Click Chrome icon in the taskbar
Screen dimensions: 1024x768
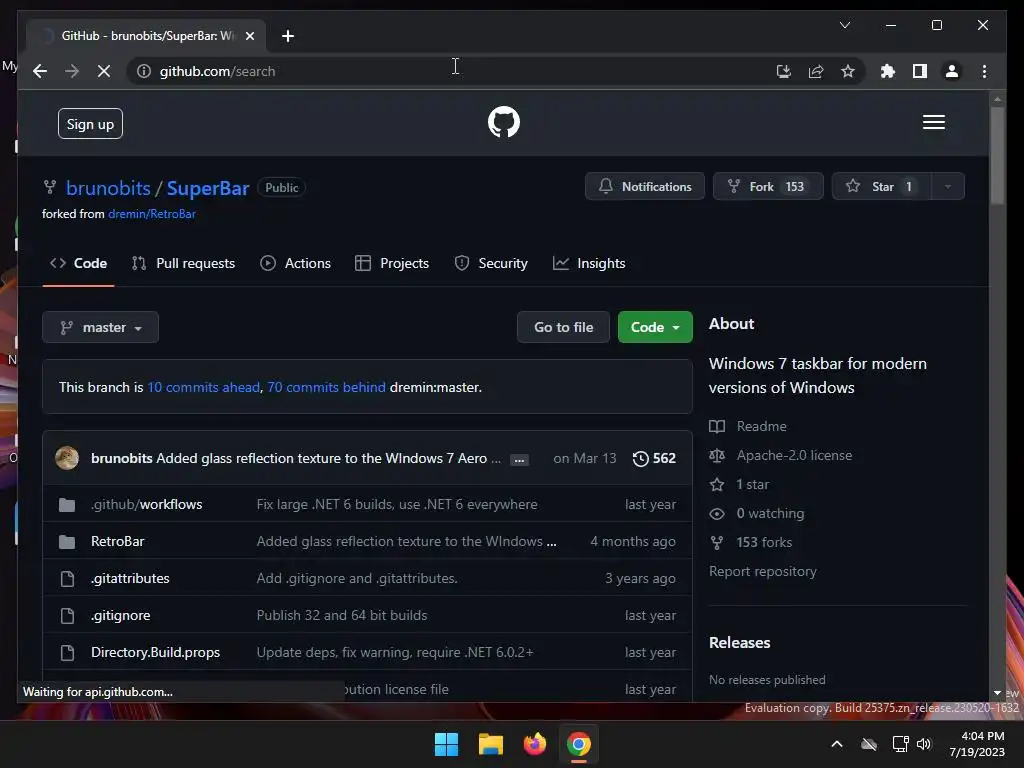(x=579, y=744)
